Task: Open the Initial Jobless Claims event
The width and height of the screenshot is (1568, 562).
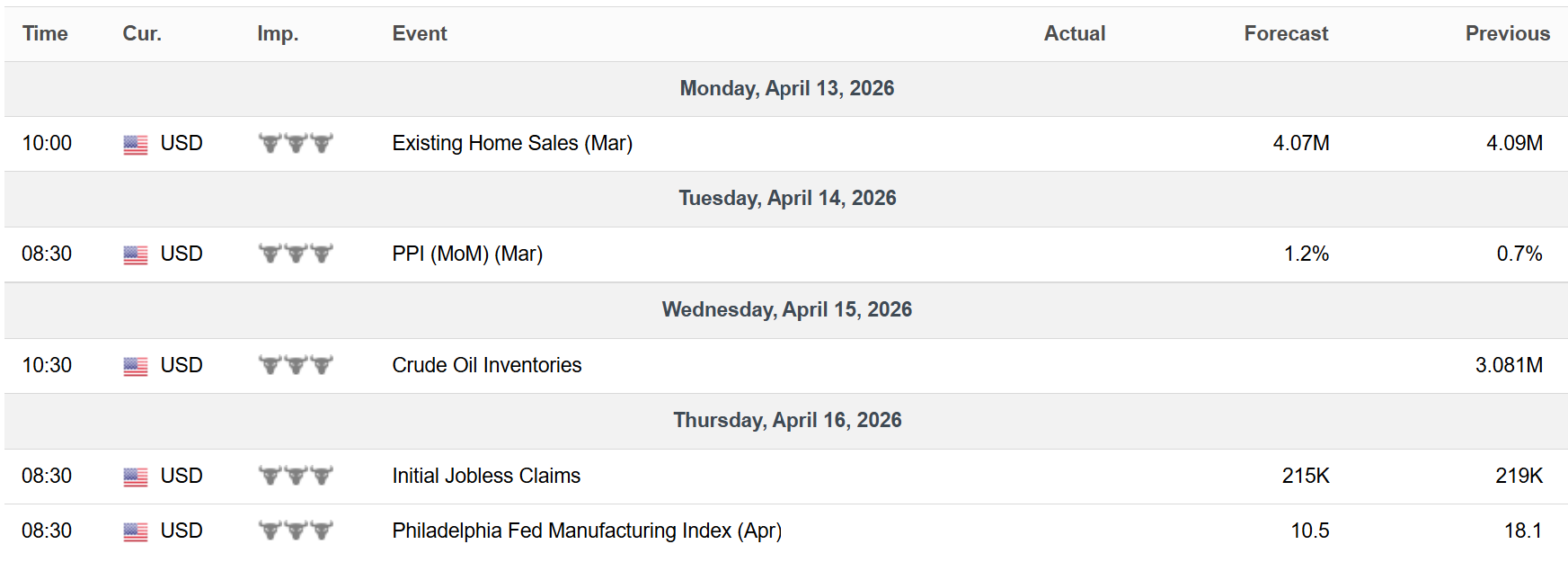Action: pos(486,476)
